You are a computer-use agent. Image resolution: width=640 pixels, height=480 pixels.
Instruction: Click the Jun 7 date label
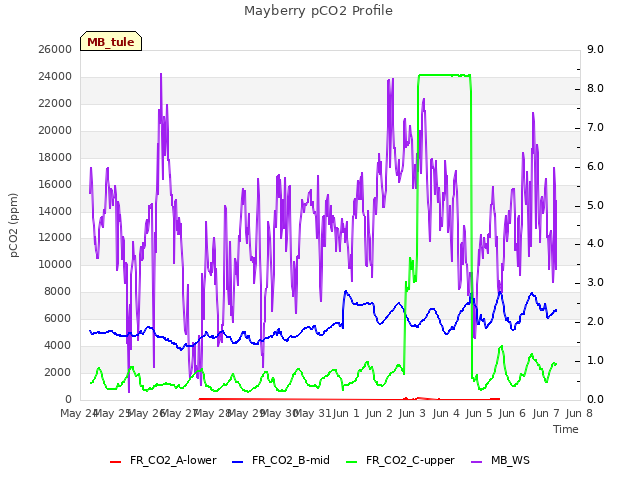pyautogui.click(x=546, y=413)
